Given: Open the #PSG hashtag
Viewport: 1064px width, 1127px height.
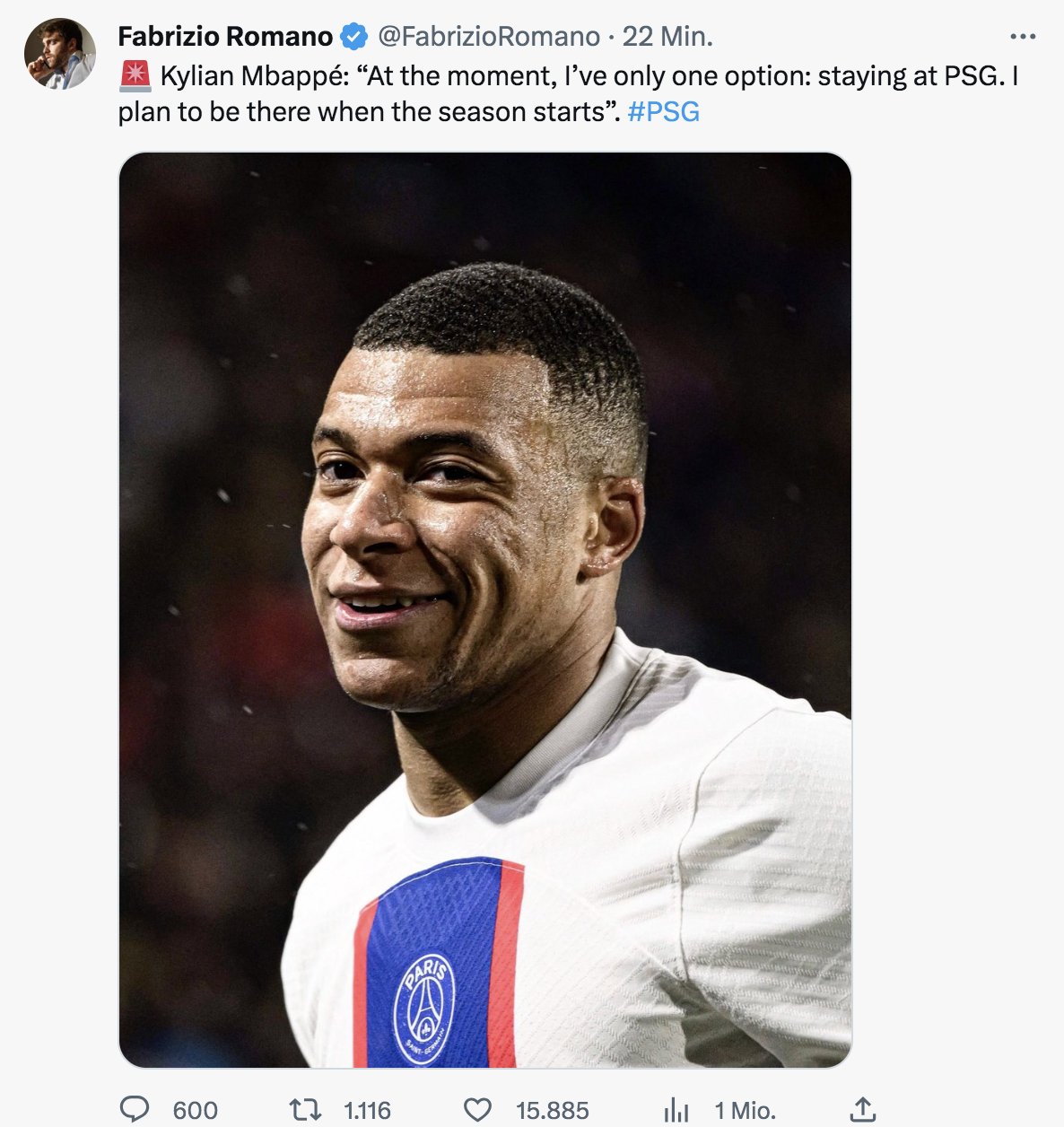Looking at the screenshot, I should pyautogui.click(x=663, y=112).
